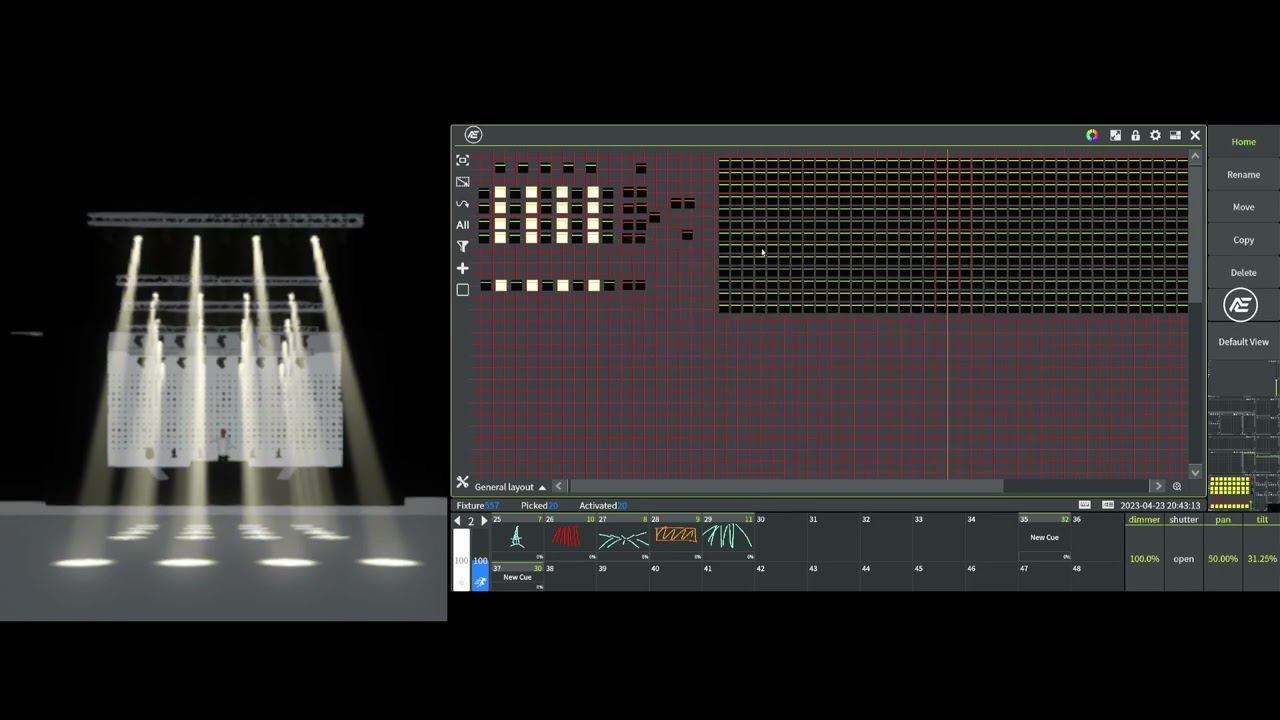This screenshot has width=1280, height=720.
Task: Click the horizontal scroll left arrow
Action: [559, 486]
